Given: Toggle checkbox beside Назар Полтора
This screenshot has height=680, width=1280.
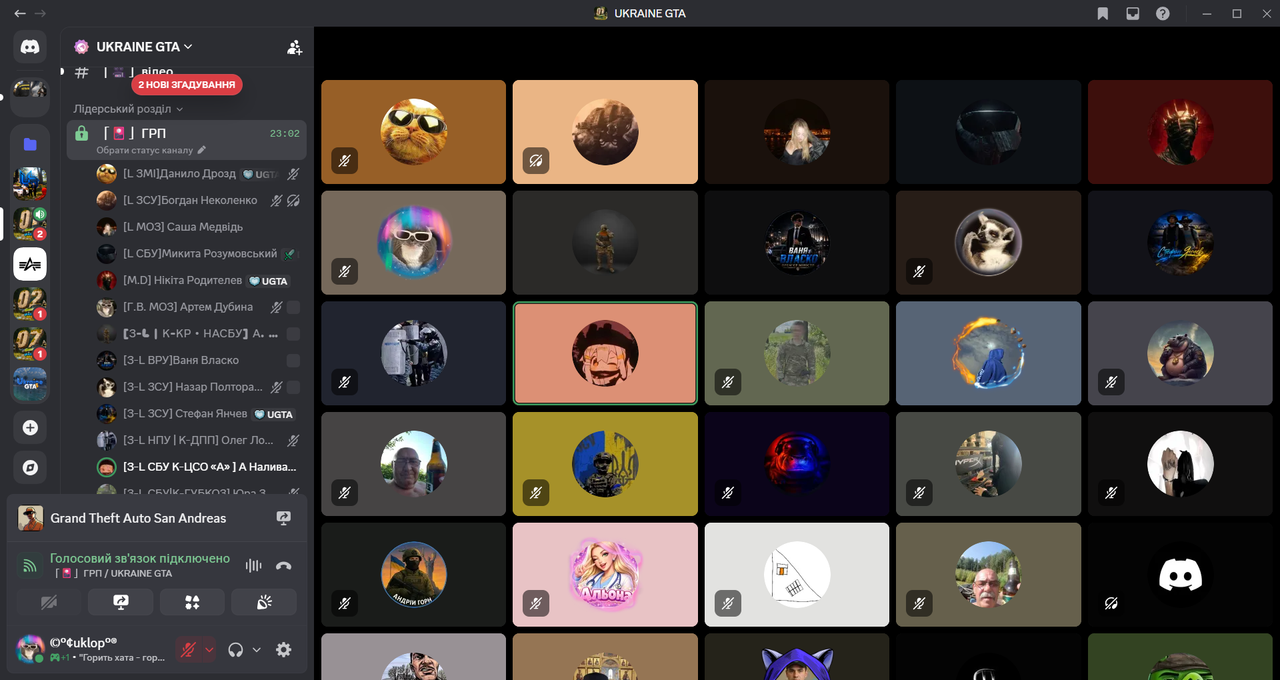Looking at the screenshot, I should pyautogui.click(x=293, y=387).
